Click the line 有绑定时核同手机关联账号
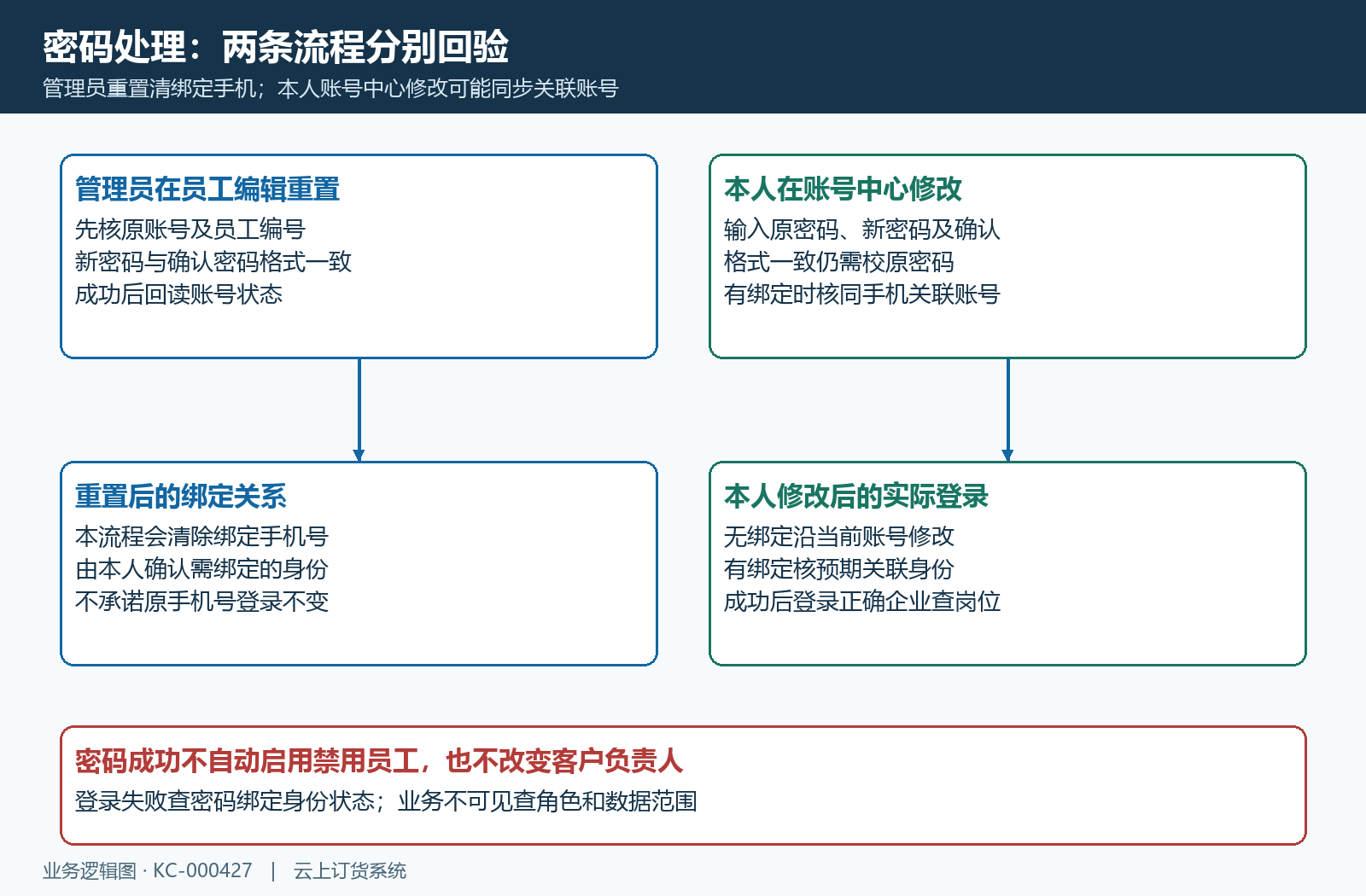 click(x=861, y=294)
